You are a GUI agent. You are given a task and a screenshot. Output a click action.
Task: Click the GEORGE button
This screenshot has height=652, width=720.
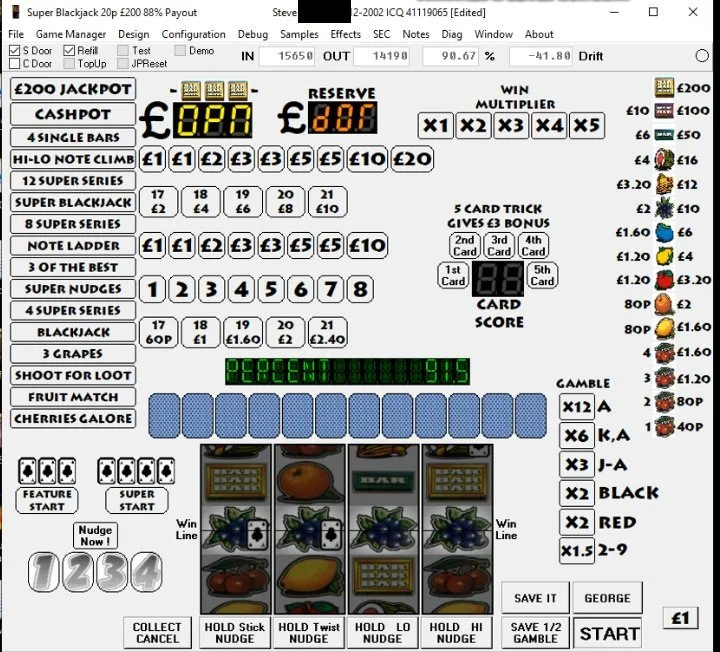click(608, 598)
